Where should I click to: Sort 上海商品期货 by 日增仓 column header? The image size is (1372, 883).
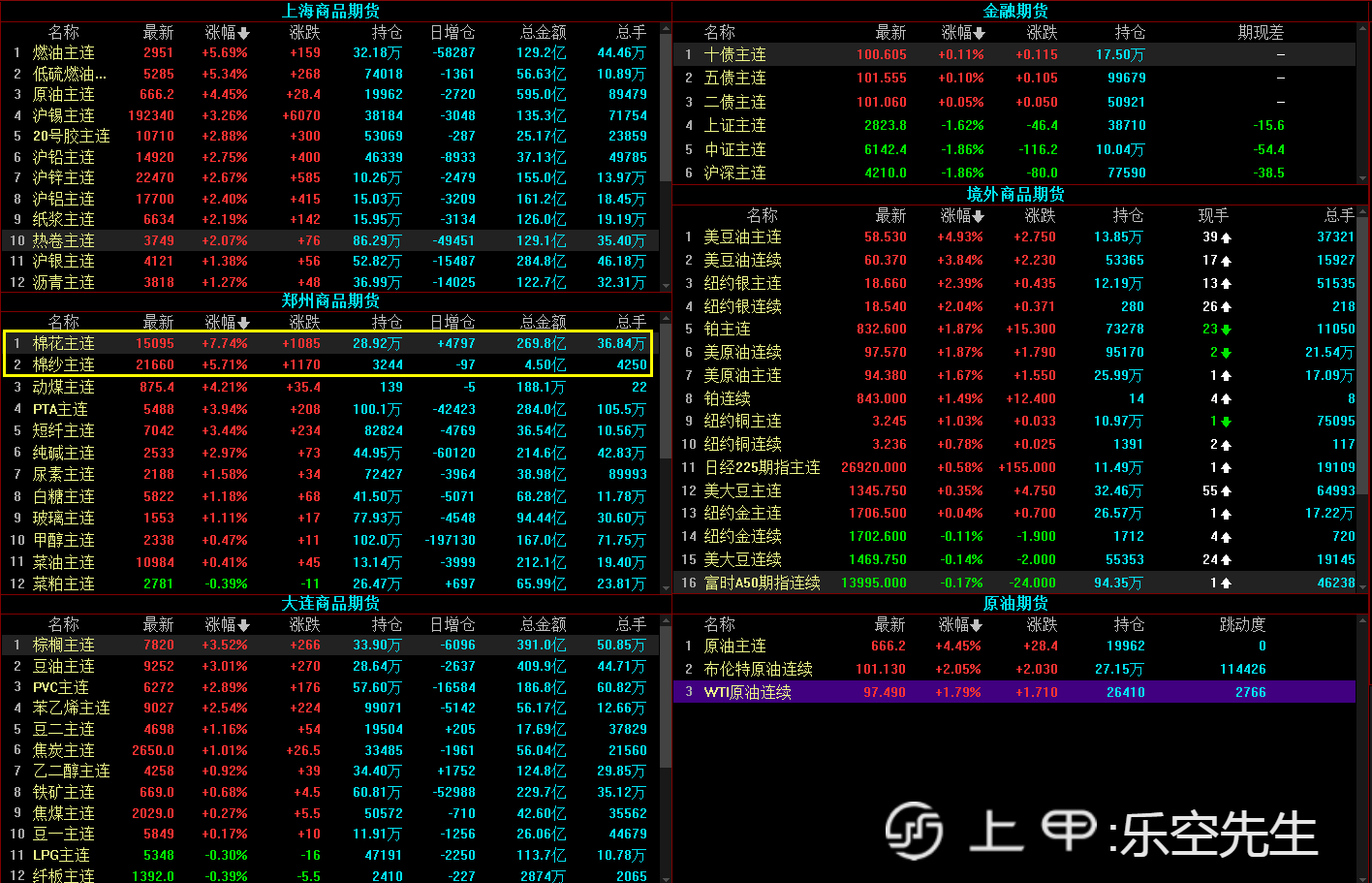pos(452,33)
